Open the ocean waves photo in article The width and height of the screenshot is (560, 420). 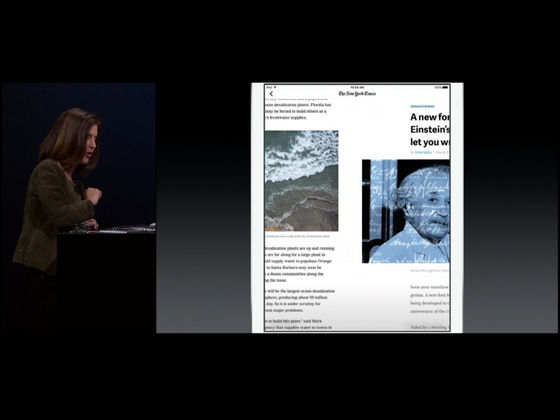tap(301, 181)
